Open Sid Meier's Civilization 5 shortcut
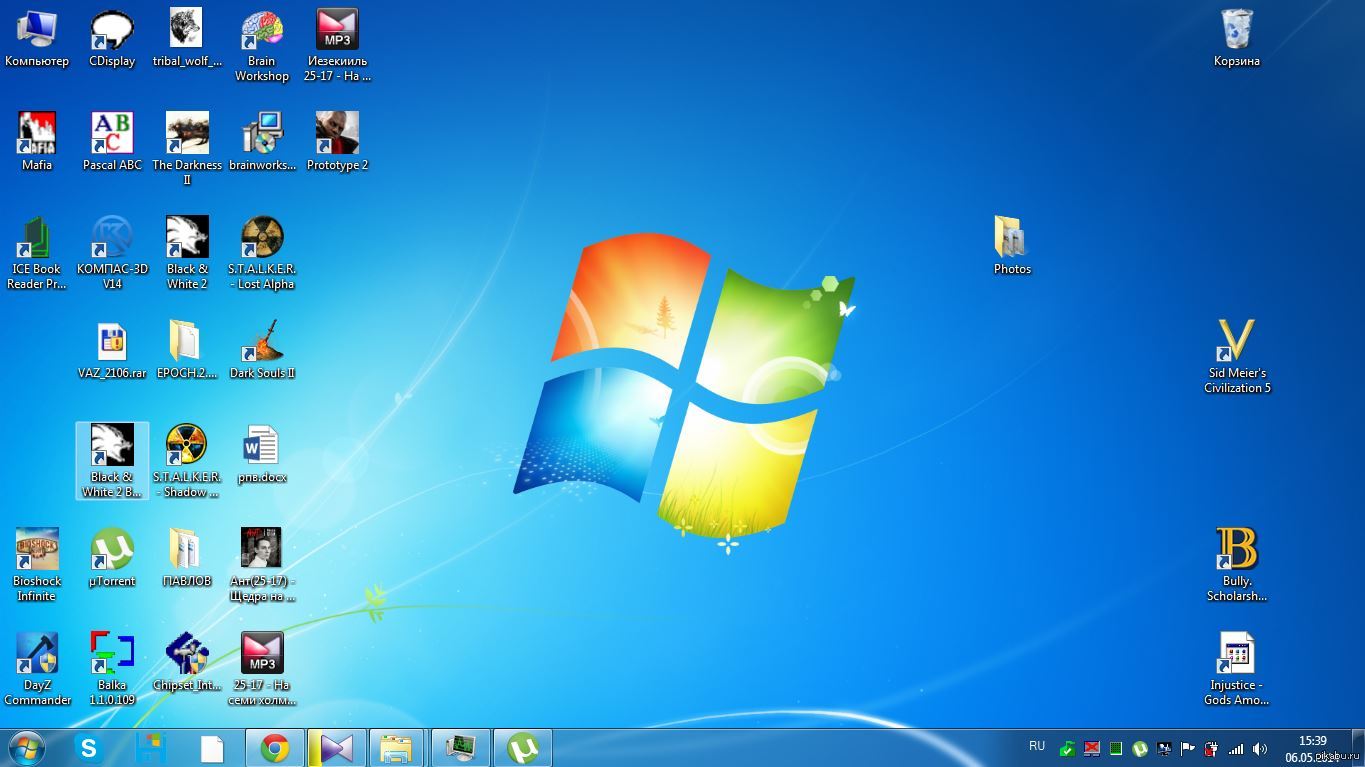The image size is (1365, 767). tap(1237, 357)
